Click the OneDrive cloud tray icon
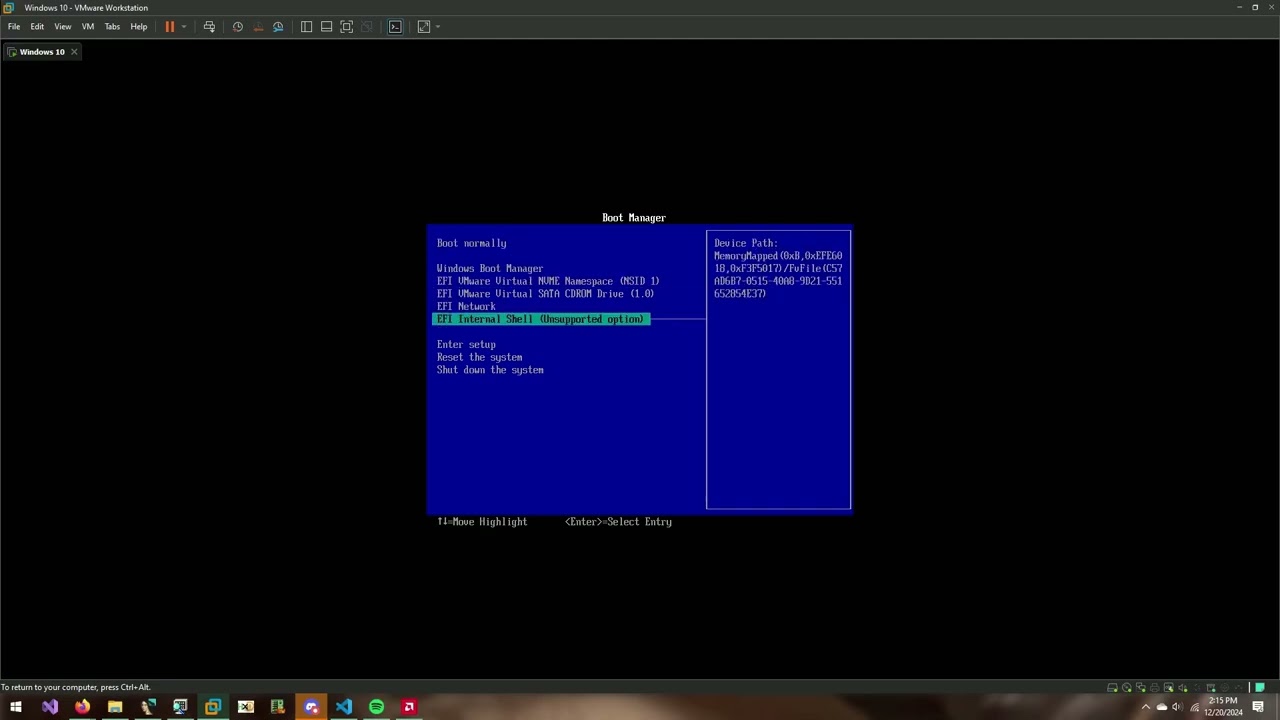 (x=1162, y=707)
